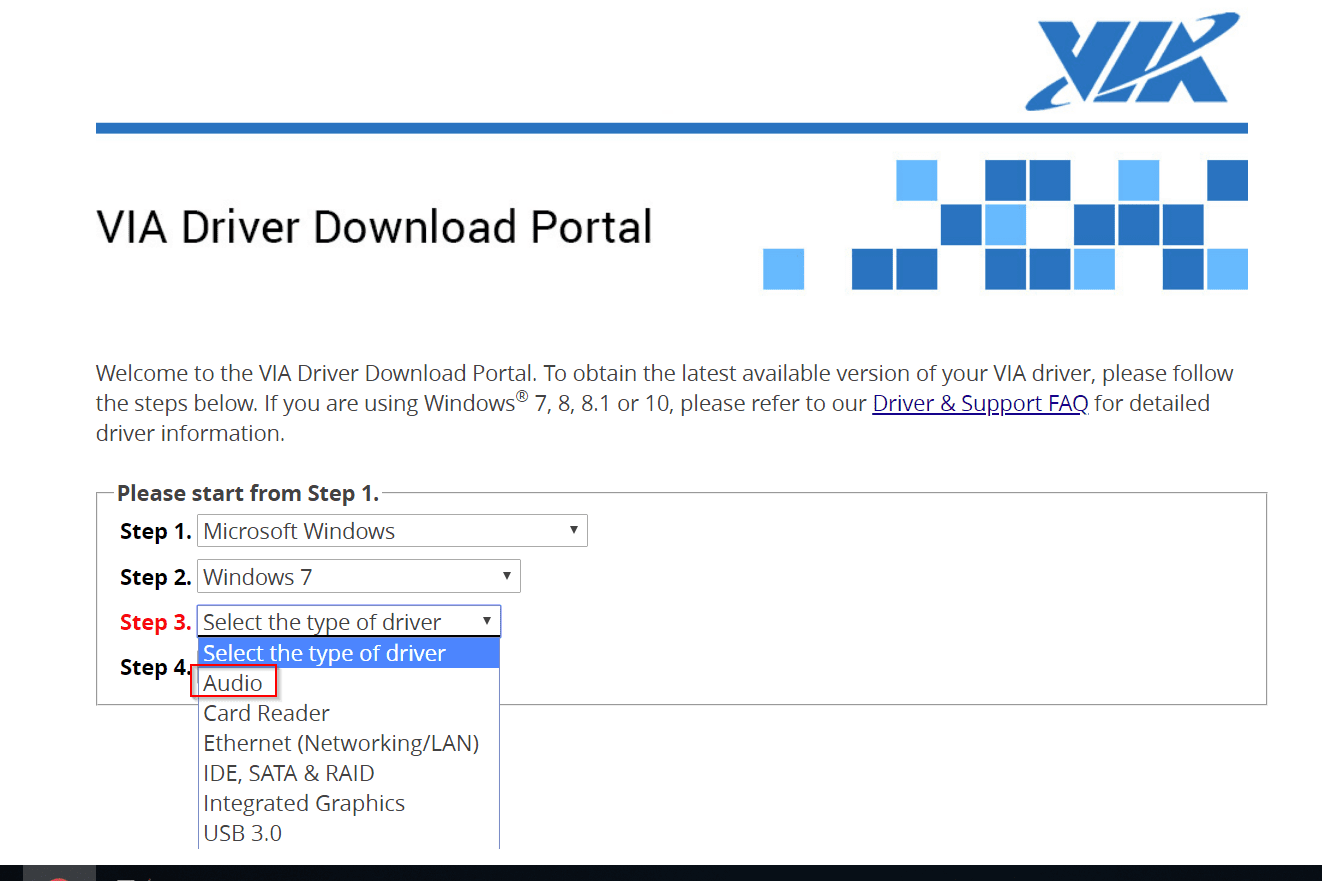Choose Card Reader driver type
This screenshot has width=1322, height=881.
point(266,712)
